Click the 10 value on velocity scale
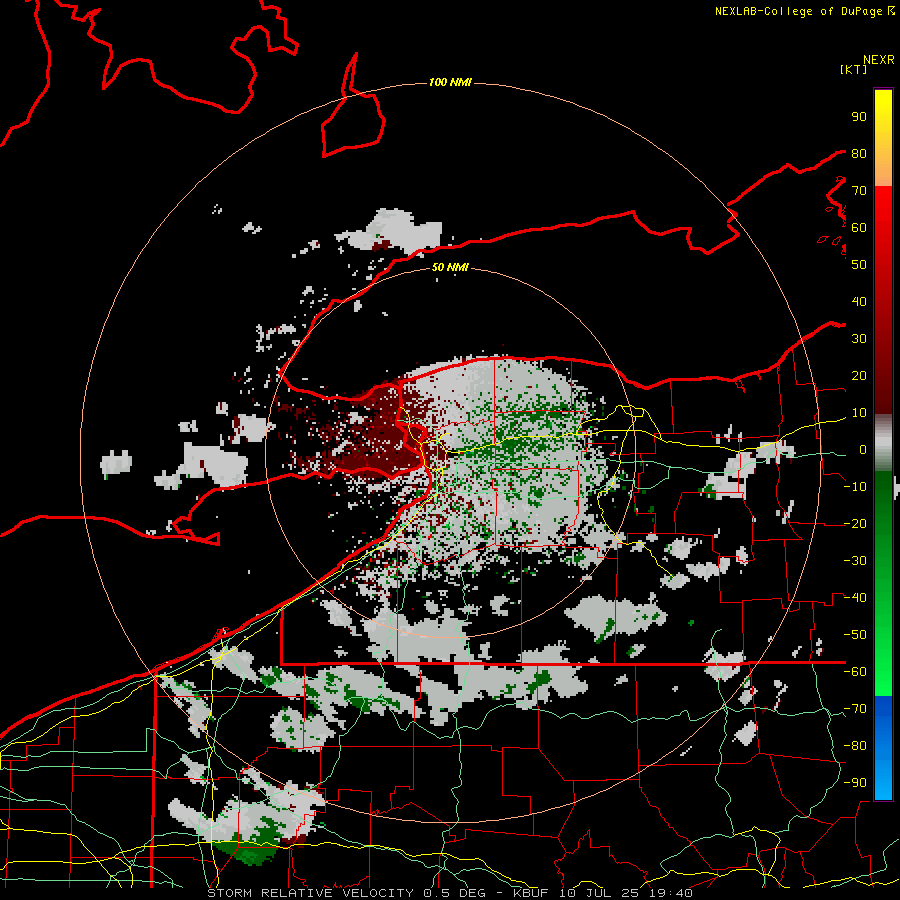The image size is (900, 900). tap(859, 413)
